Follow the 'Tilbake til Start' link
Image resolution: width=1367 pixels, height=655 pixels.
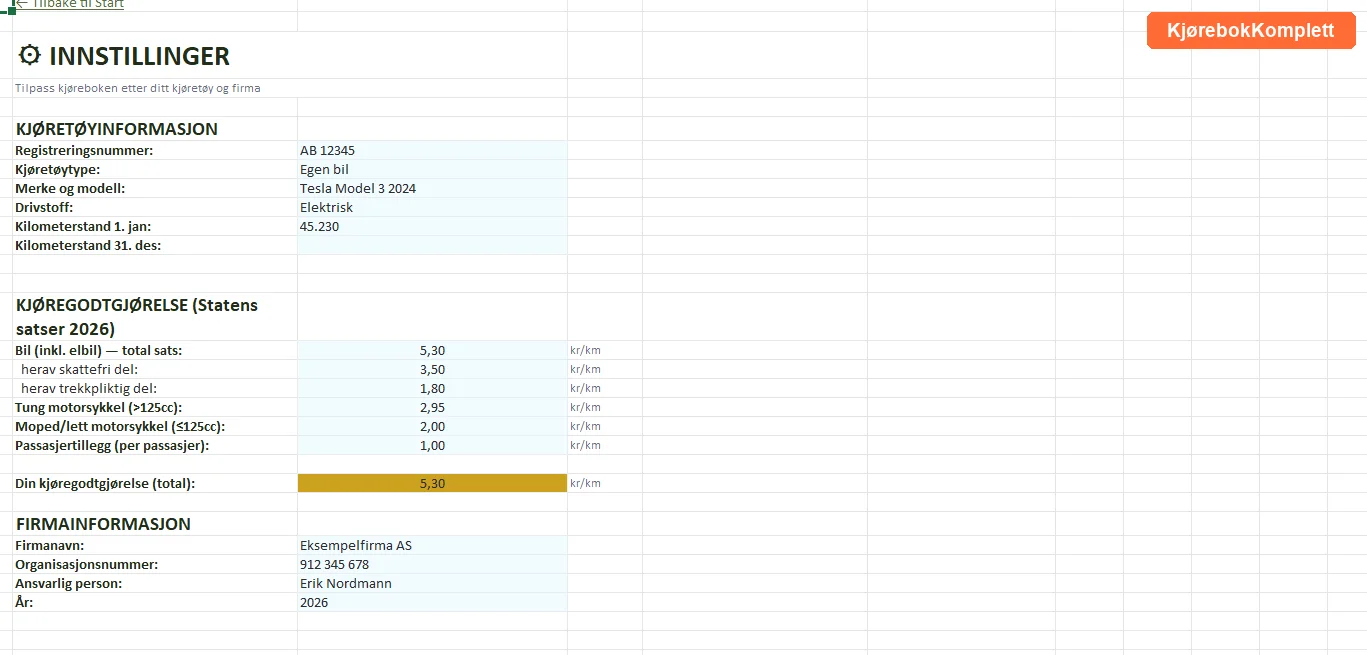pos(70,4)
